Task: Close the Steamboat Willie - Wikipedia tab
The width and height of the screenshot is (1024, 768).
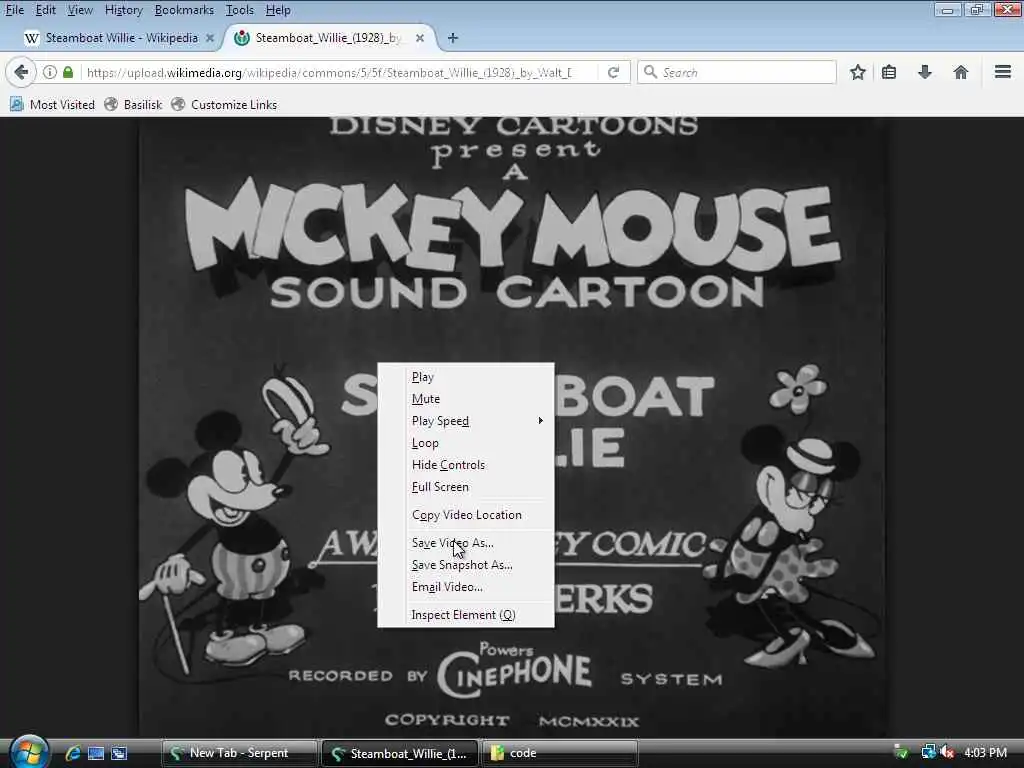Action: [210, 38]
